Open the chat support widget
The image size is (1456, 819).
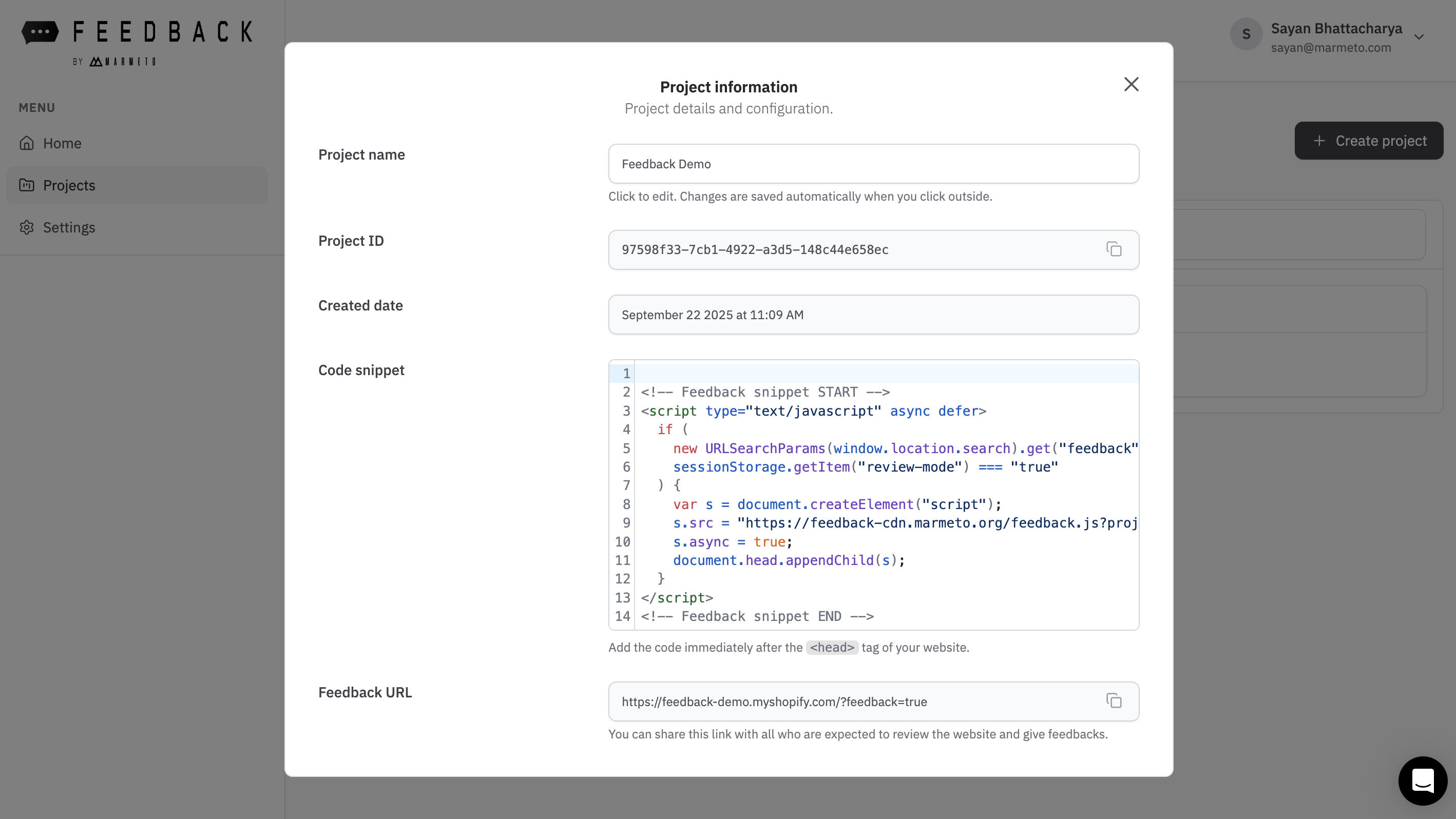tap(1422, 781)
